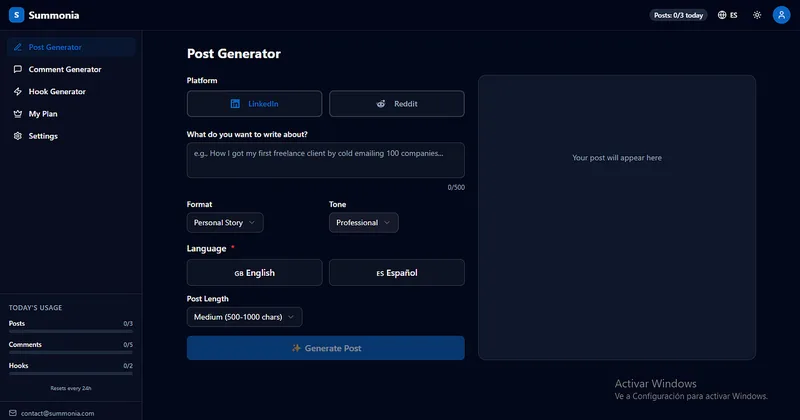Screen dimensions: 800x420
Task: Open the Post Length dropdown
Action: point(244,317)
